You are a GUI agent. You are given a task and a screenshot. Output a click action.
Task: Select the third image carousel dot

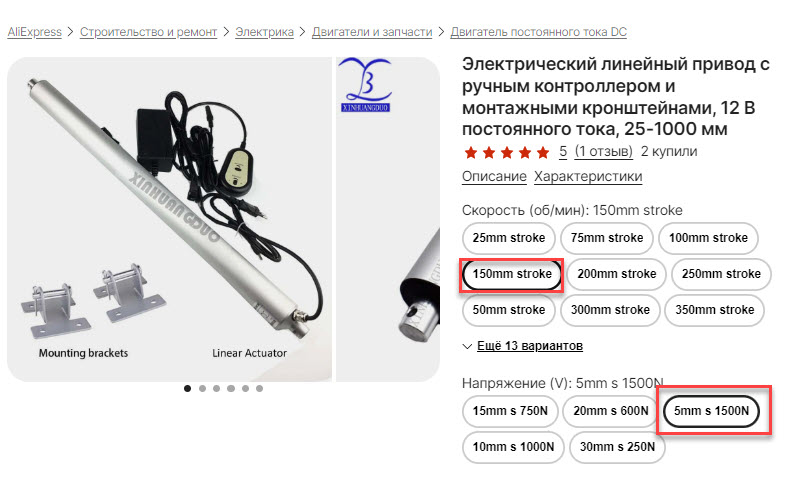pyautogui.click(x=217, y=388)
